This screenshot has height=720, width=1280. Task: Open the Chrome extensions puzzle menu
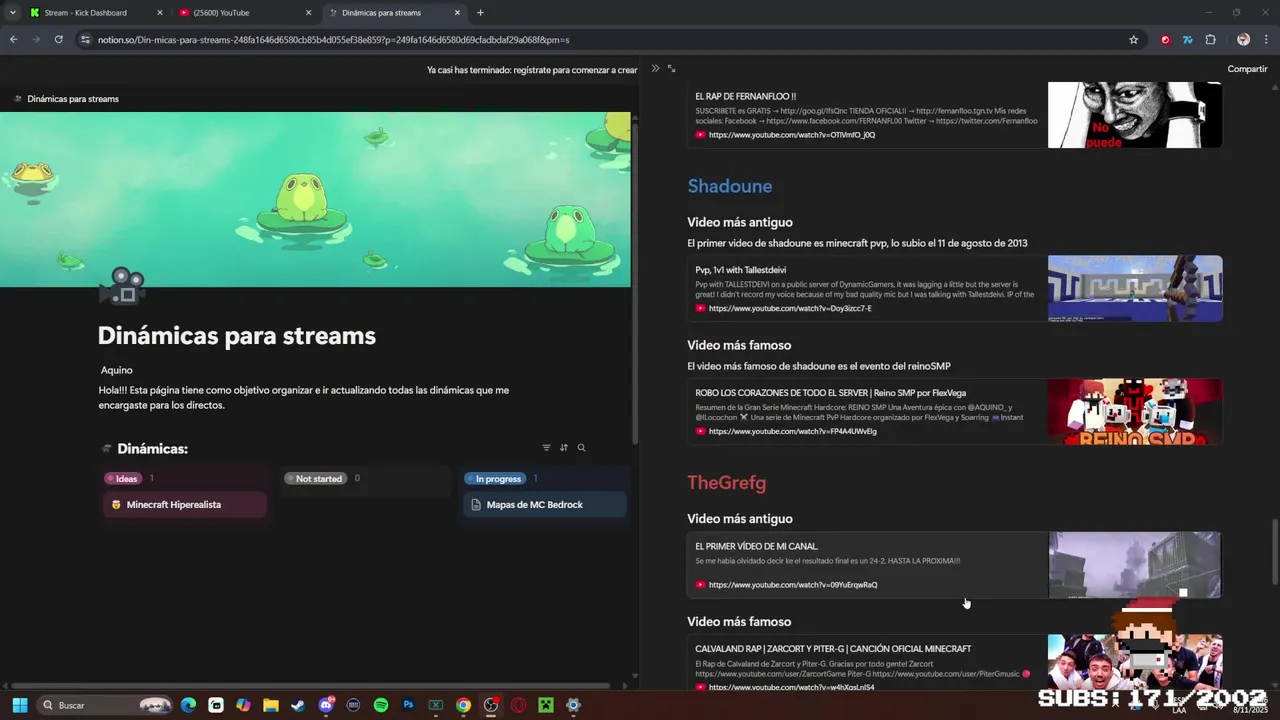[x=1210, y=40]
